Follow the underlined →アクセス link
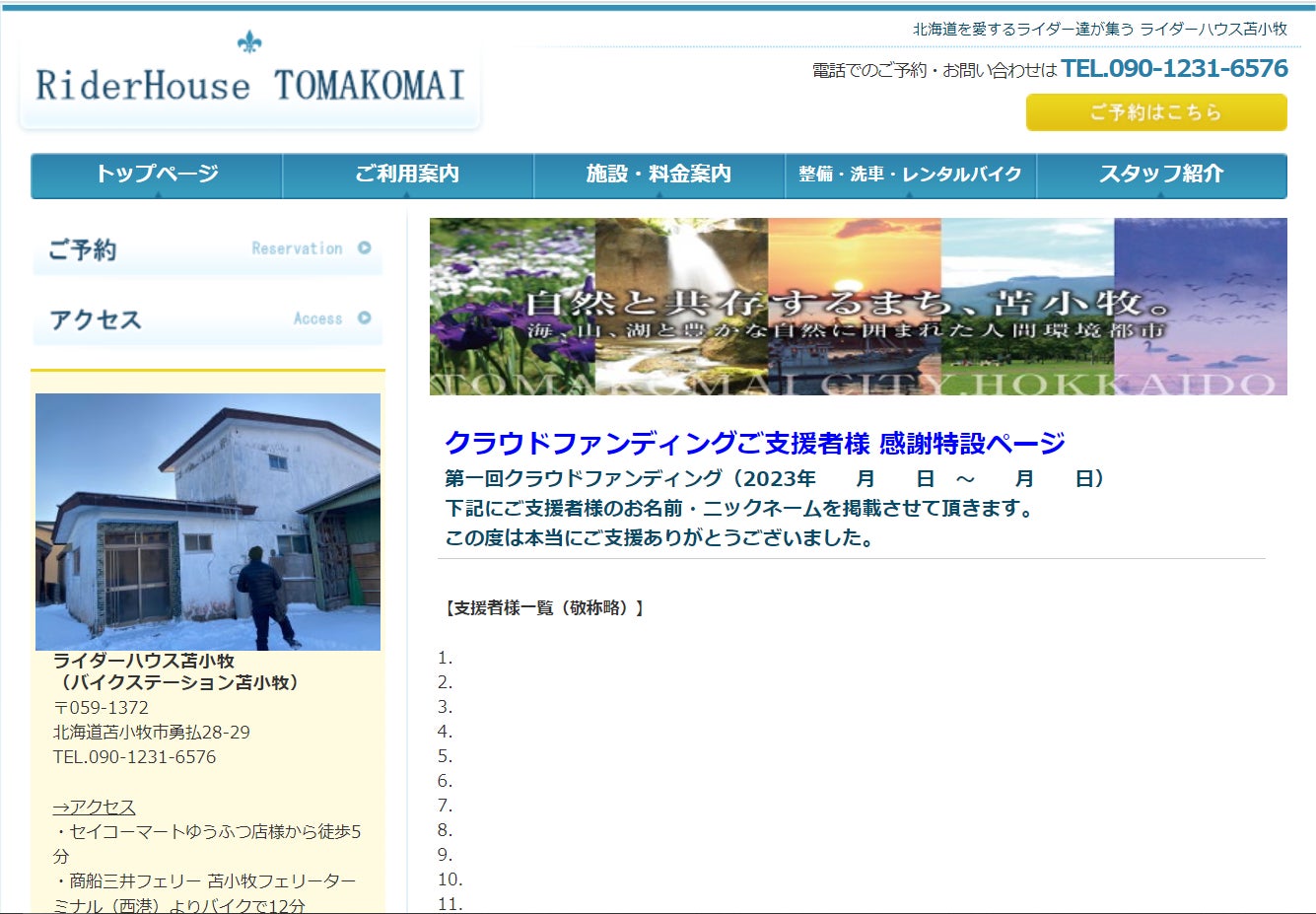The width and height of the screenshot is (1316, 914). [x=94, y=807]
